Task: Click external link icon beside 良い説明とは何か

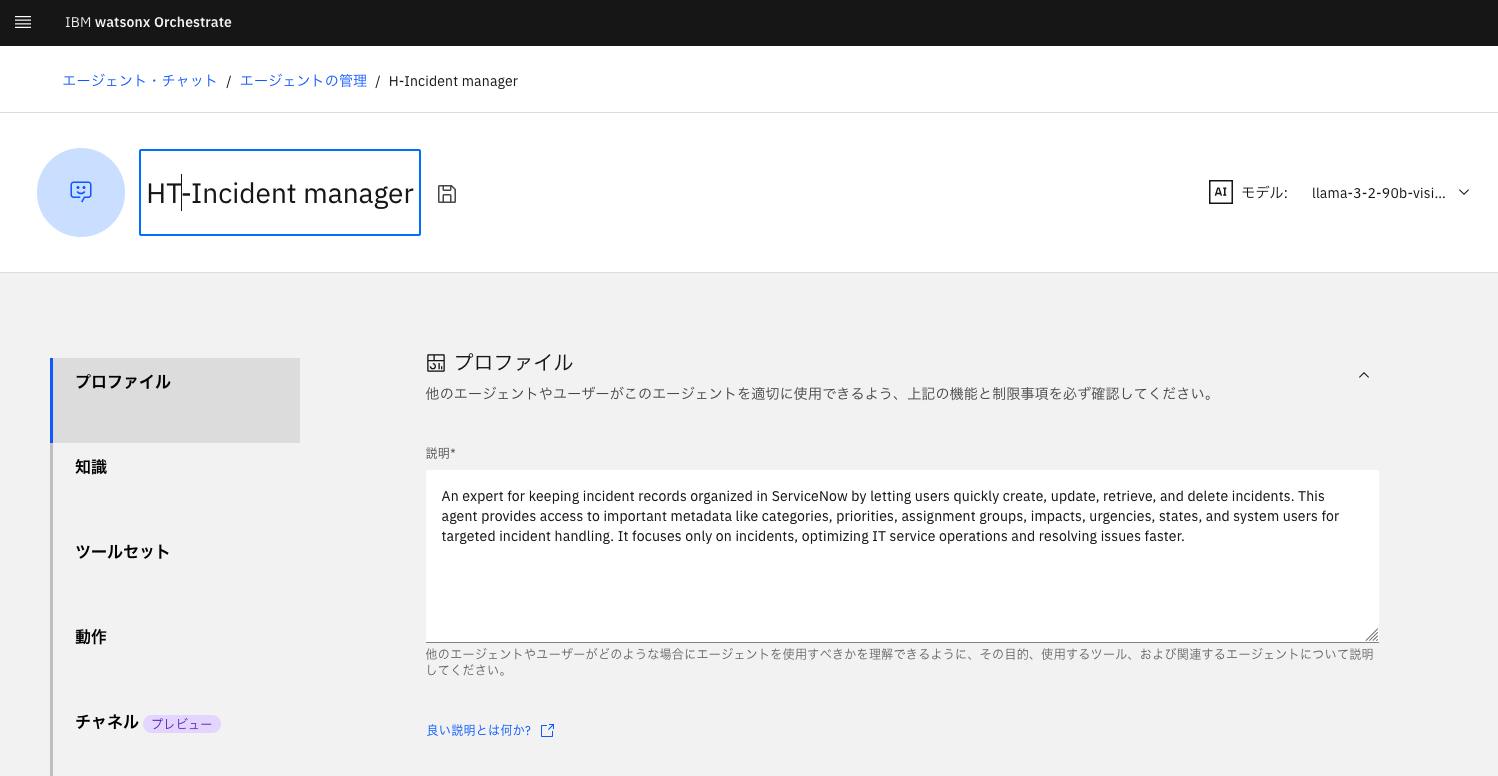Action: click(x=547, y=731)
